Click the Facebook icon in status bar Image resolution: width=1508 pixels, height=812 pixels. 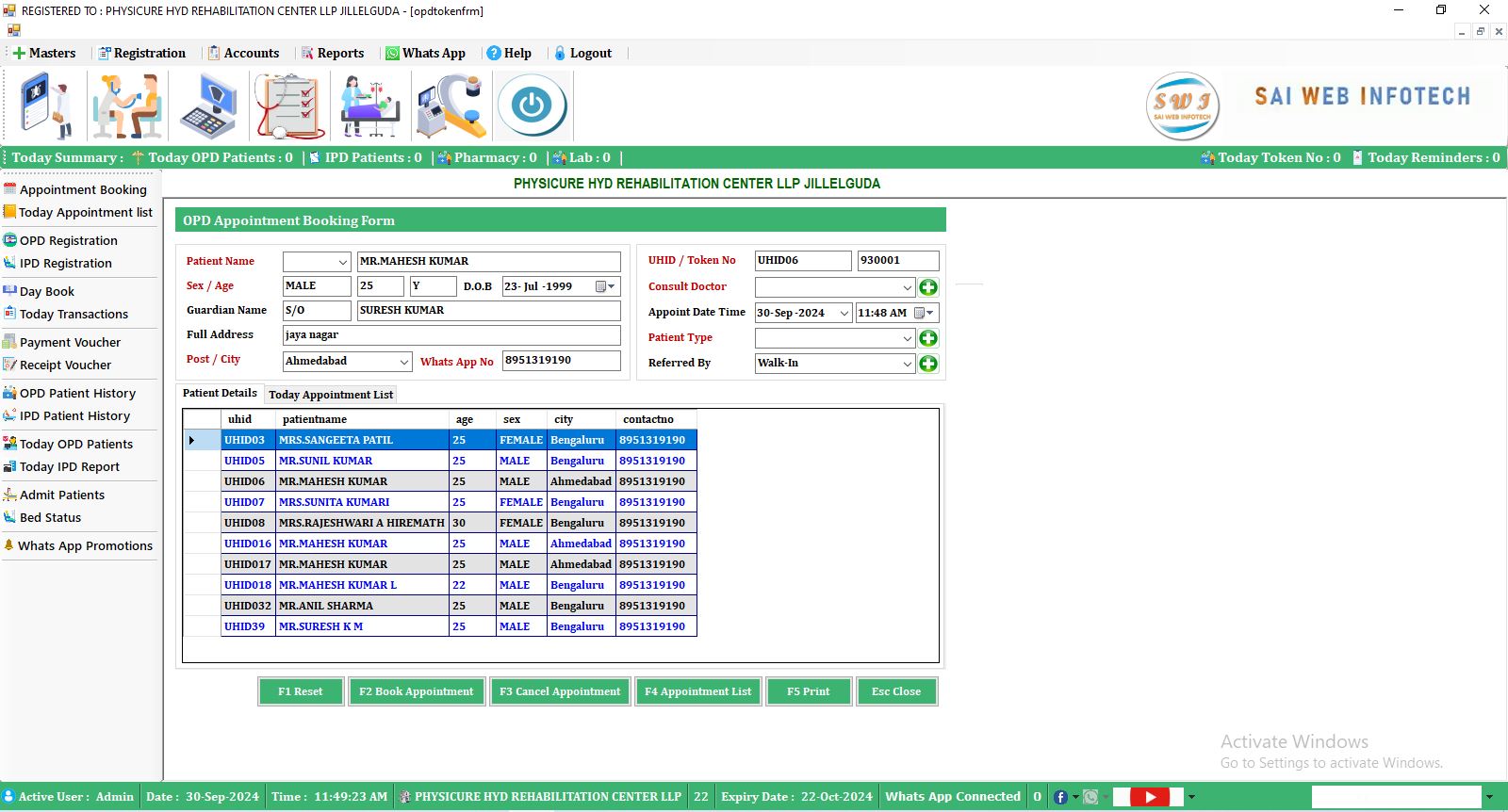pos(1060,797)
